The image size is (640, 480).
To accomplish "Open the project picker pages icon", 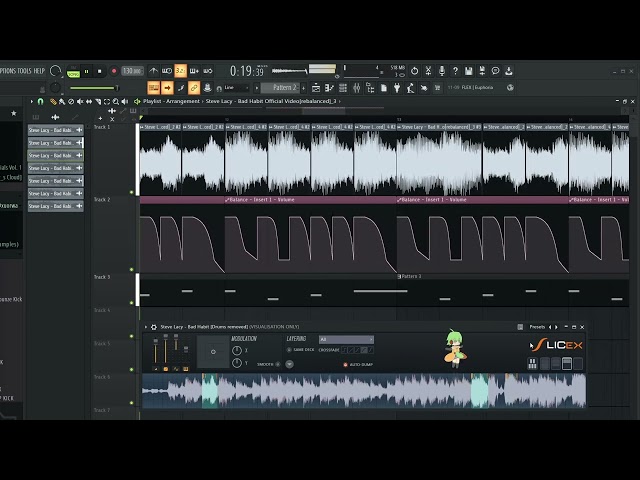I will click(x=384, y=88).
